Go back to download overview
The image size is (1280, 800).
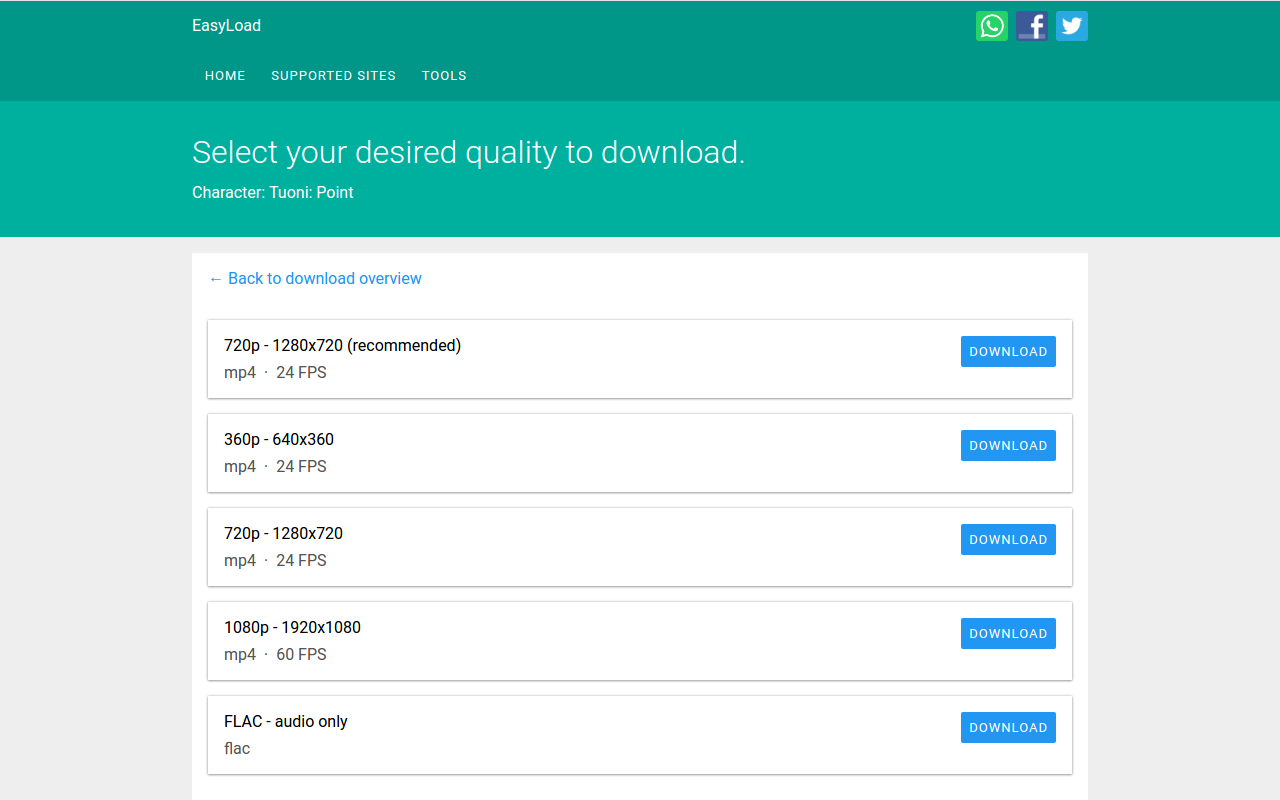click(x=315, y=278)
